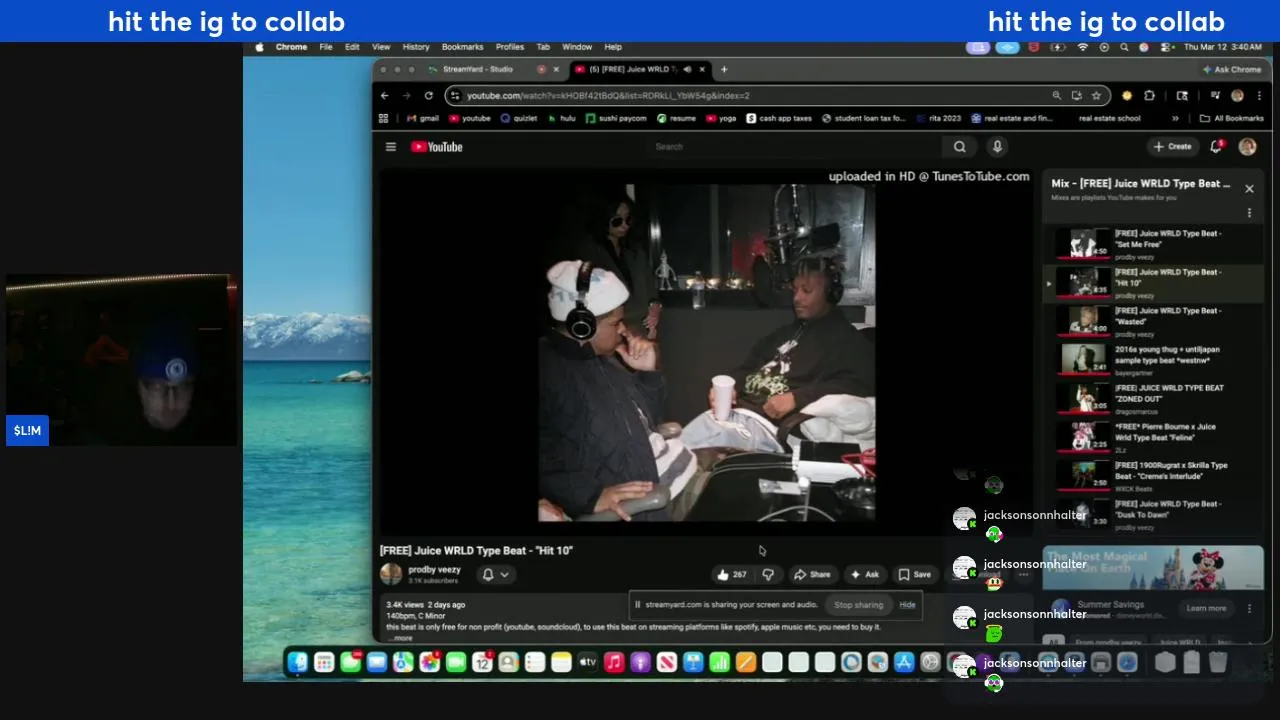This screenshot has width=1280, height=720.
Task: Open the cash app taxes bookmark
Action: [779, 118]
